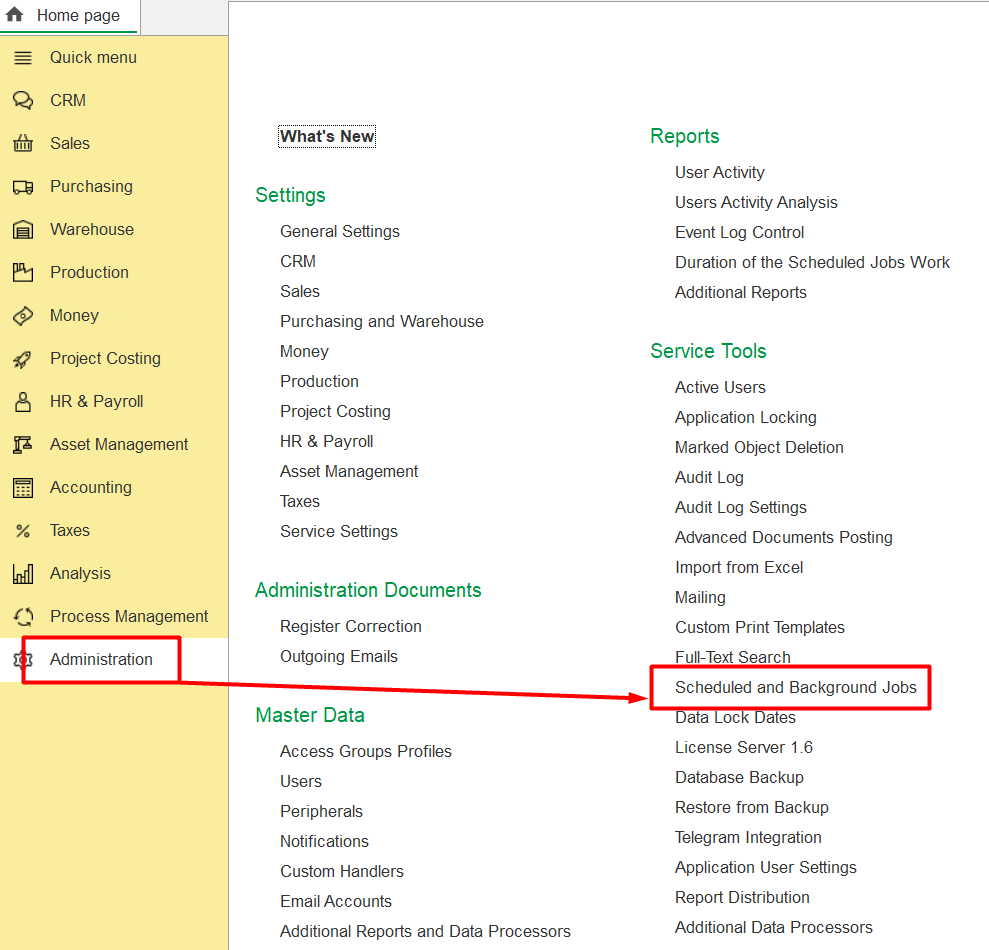
Task: Open the Database Backup tool
Action: 739,777
